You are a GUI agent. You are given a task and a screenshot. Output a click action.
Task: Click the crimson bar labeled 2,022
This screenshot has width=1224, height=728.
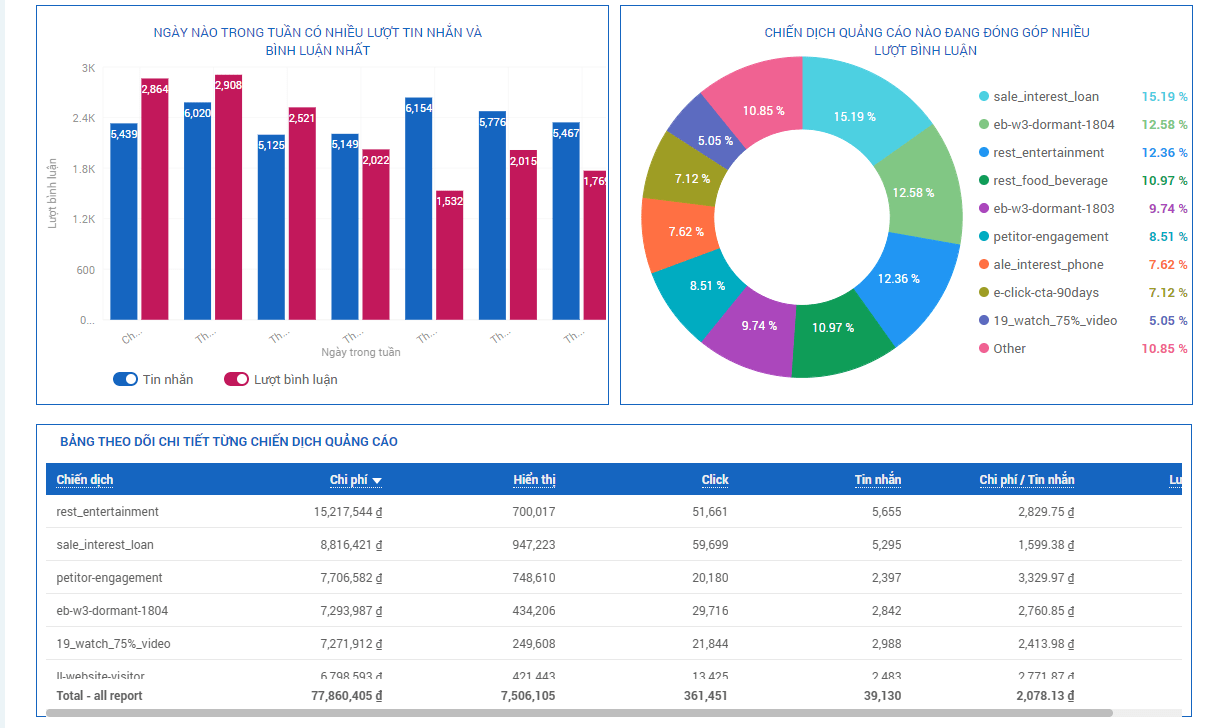pos(376,235)
